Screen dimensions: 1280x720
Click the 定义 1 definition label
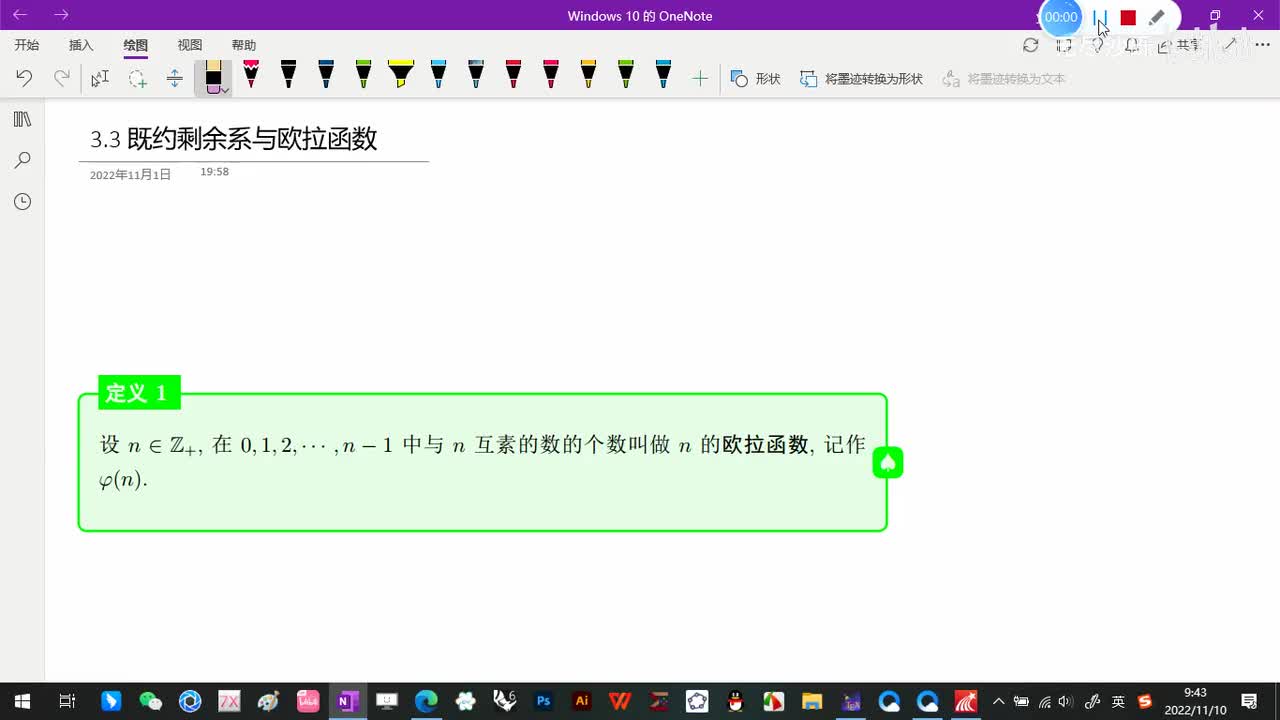(x=139, y=393)
